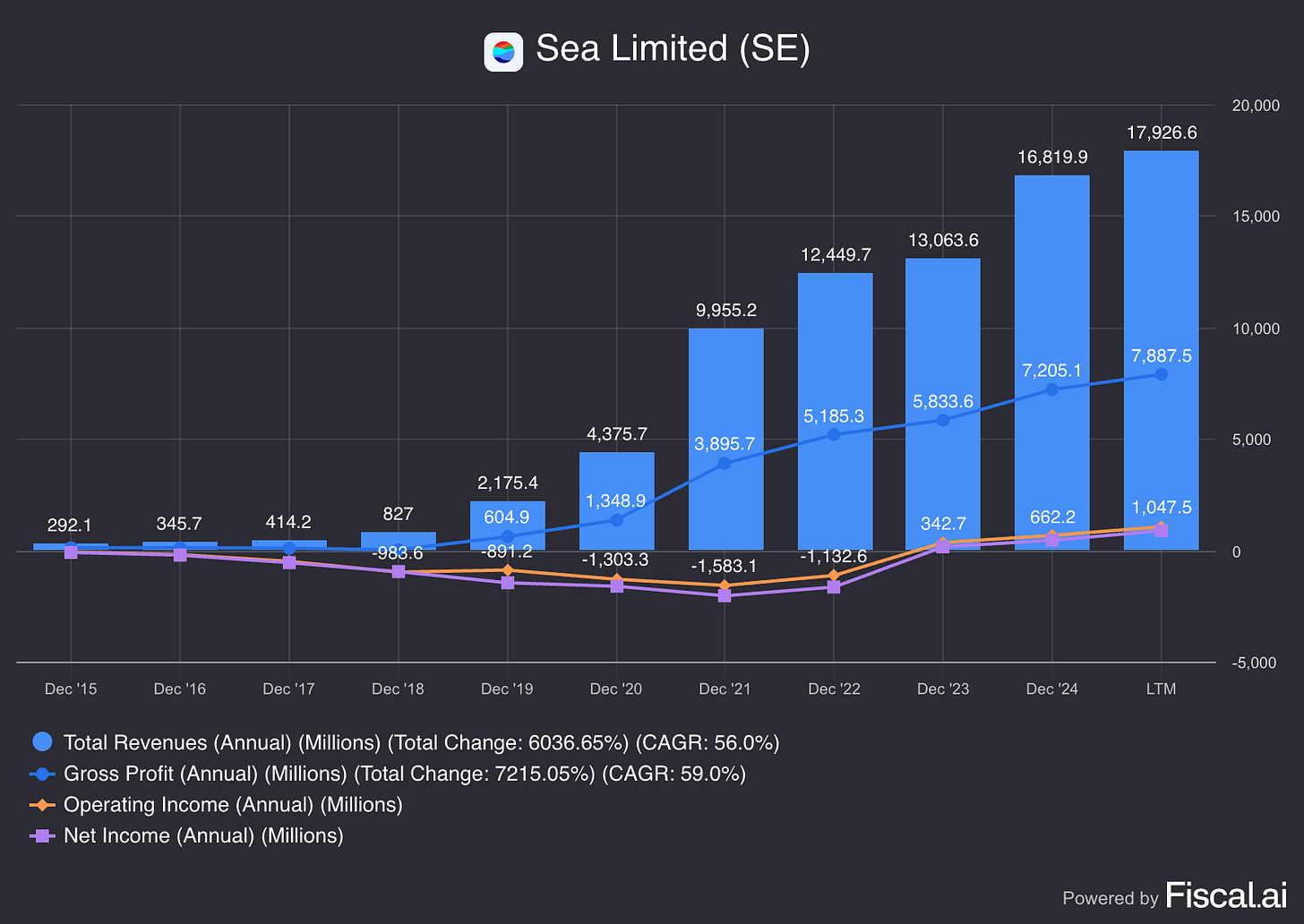Click the -891.2 operating income label
Image resolution: width=1304 pixels, height=924 pixels.
pyautogui.click(x=507, y=552)
